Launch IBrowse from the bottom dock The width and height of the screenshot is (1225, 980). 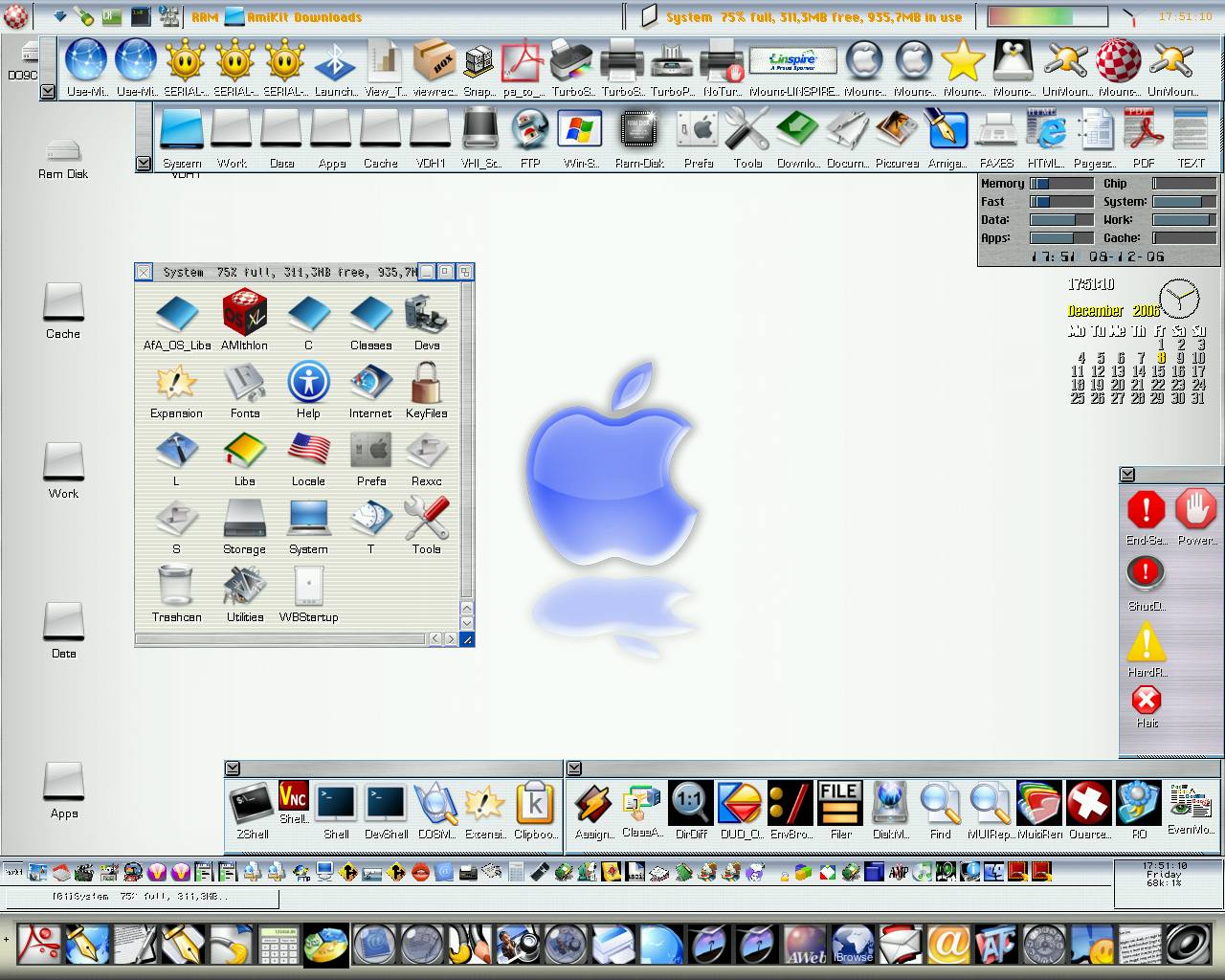pos(854,945)
